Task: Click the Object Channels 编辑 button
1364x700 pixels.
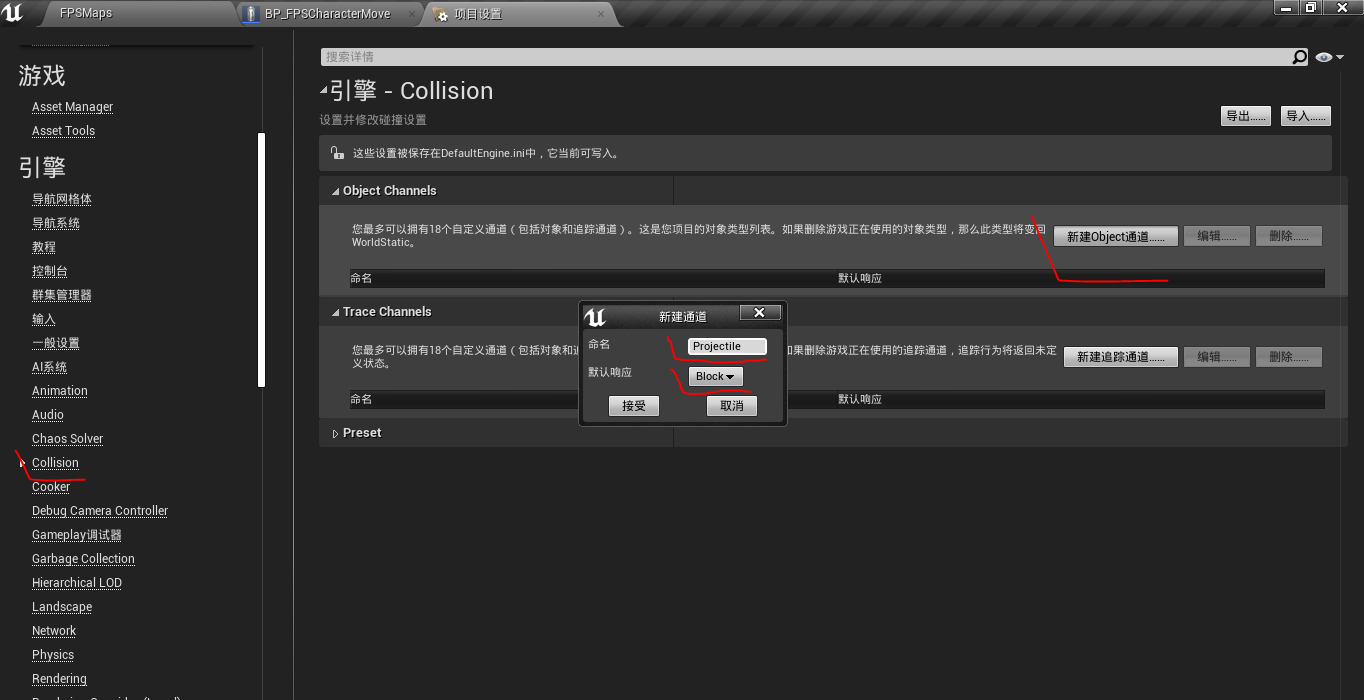Action: [x=1216, y=236]
